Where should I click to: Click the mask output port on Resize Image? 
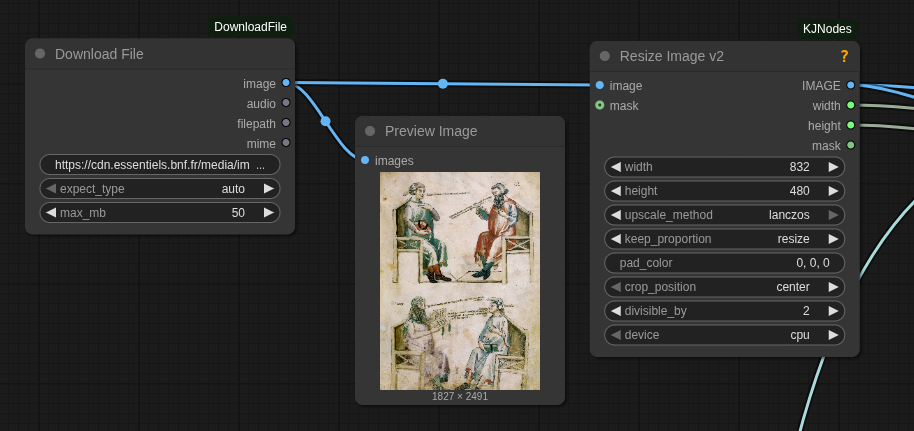coord(850,145)
